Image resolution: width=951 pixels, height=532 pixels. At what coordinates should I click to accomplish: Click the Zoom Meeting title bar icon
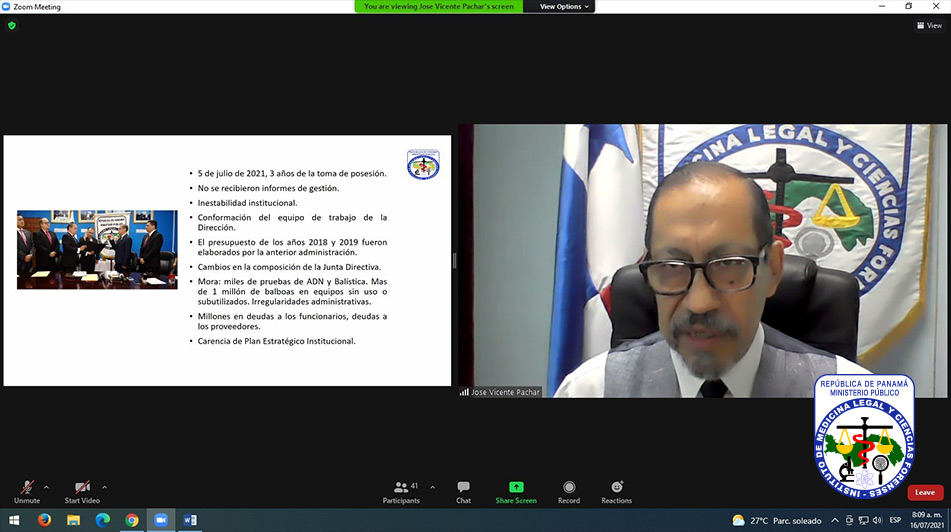click(6, 7)
